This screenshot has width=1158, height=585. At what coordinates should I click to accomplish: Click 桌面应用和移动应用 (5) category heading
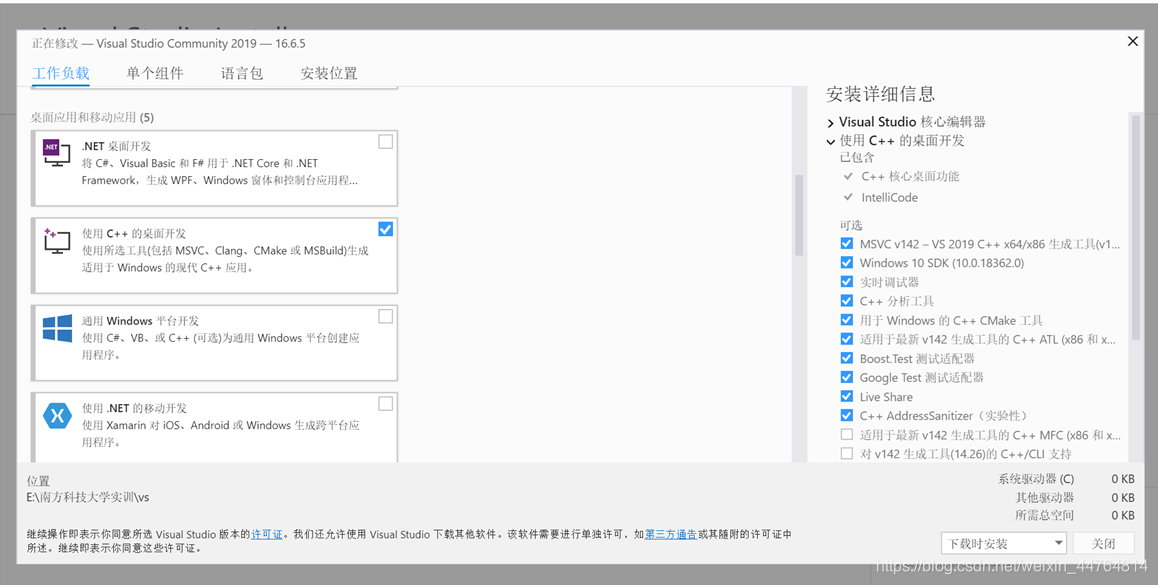pyautogui.click(x=92, y=117)
